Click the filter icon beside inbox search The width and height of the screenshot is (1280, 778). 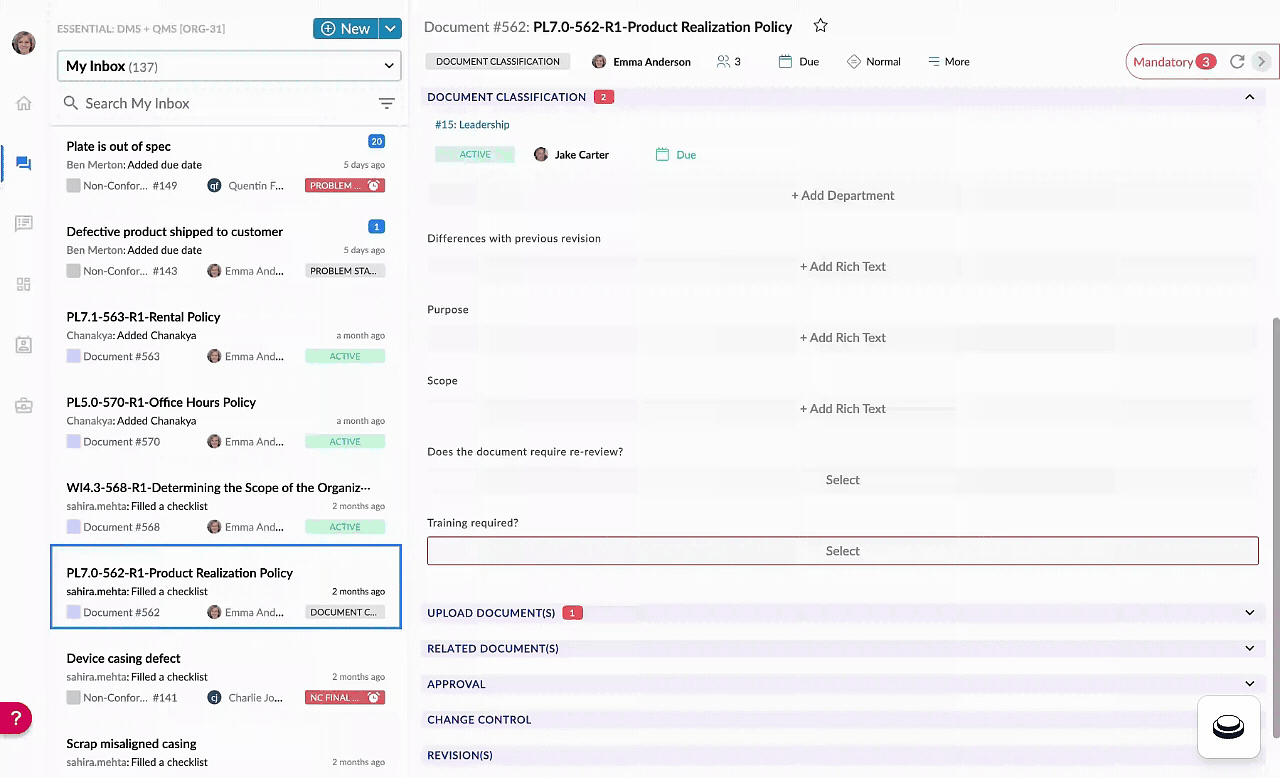point(387,103)
